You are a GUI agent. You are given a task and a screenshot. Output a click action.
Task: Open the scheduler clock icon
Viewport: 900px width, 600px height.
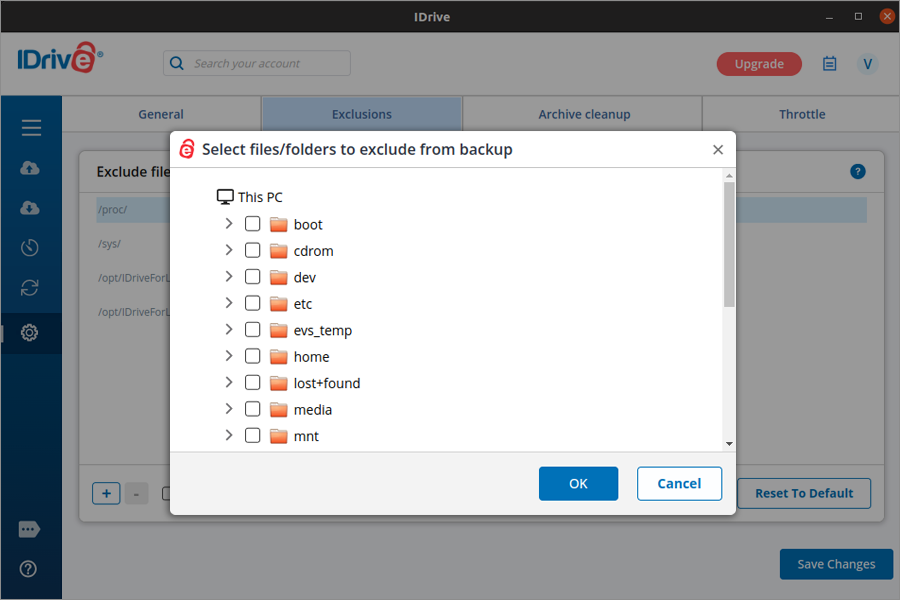30,248
